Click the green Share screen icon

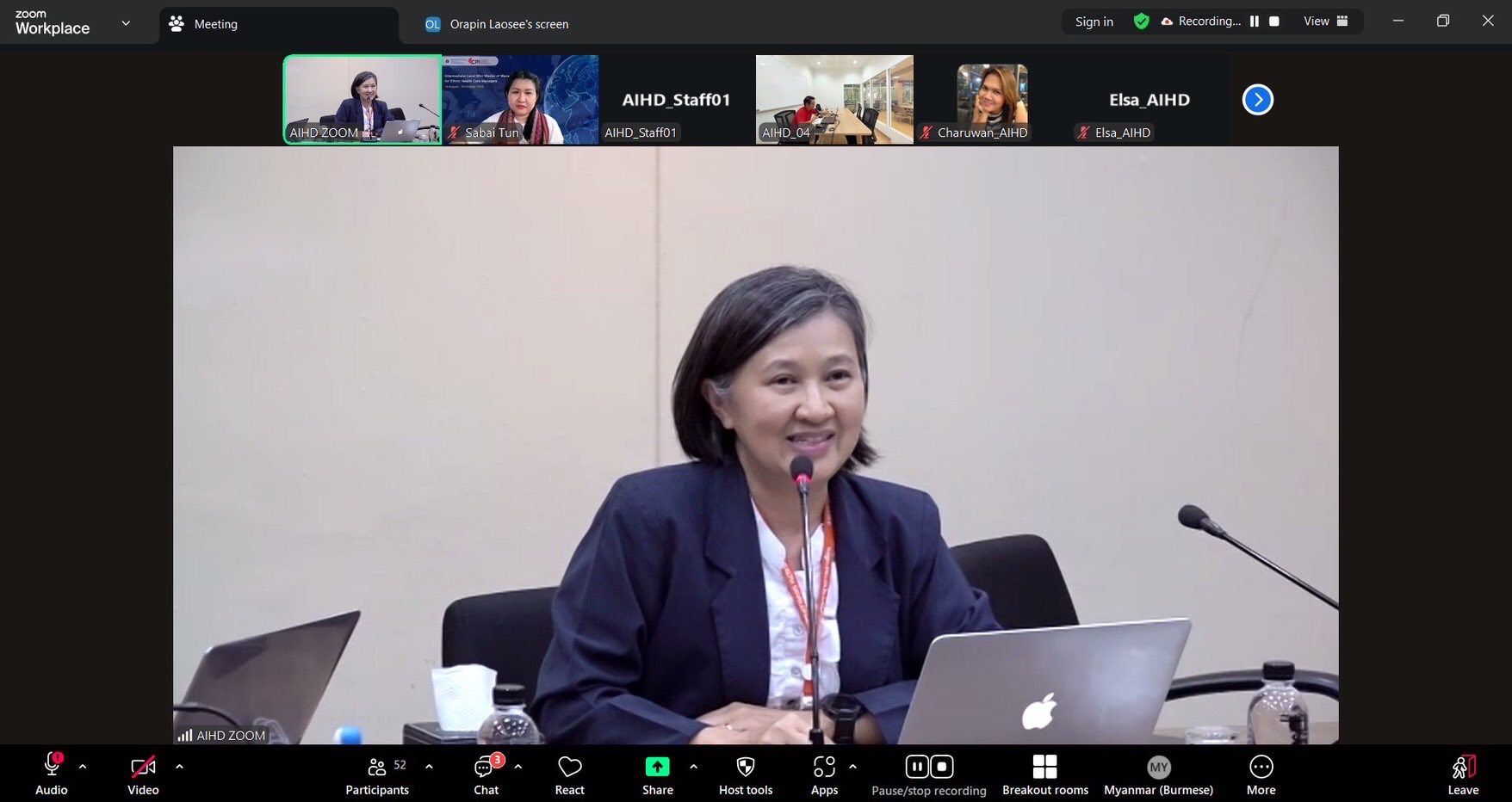pos(657,767)
